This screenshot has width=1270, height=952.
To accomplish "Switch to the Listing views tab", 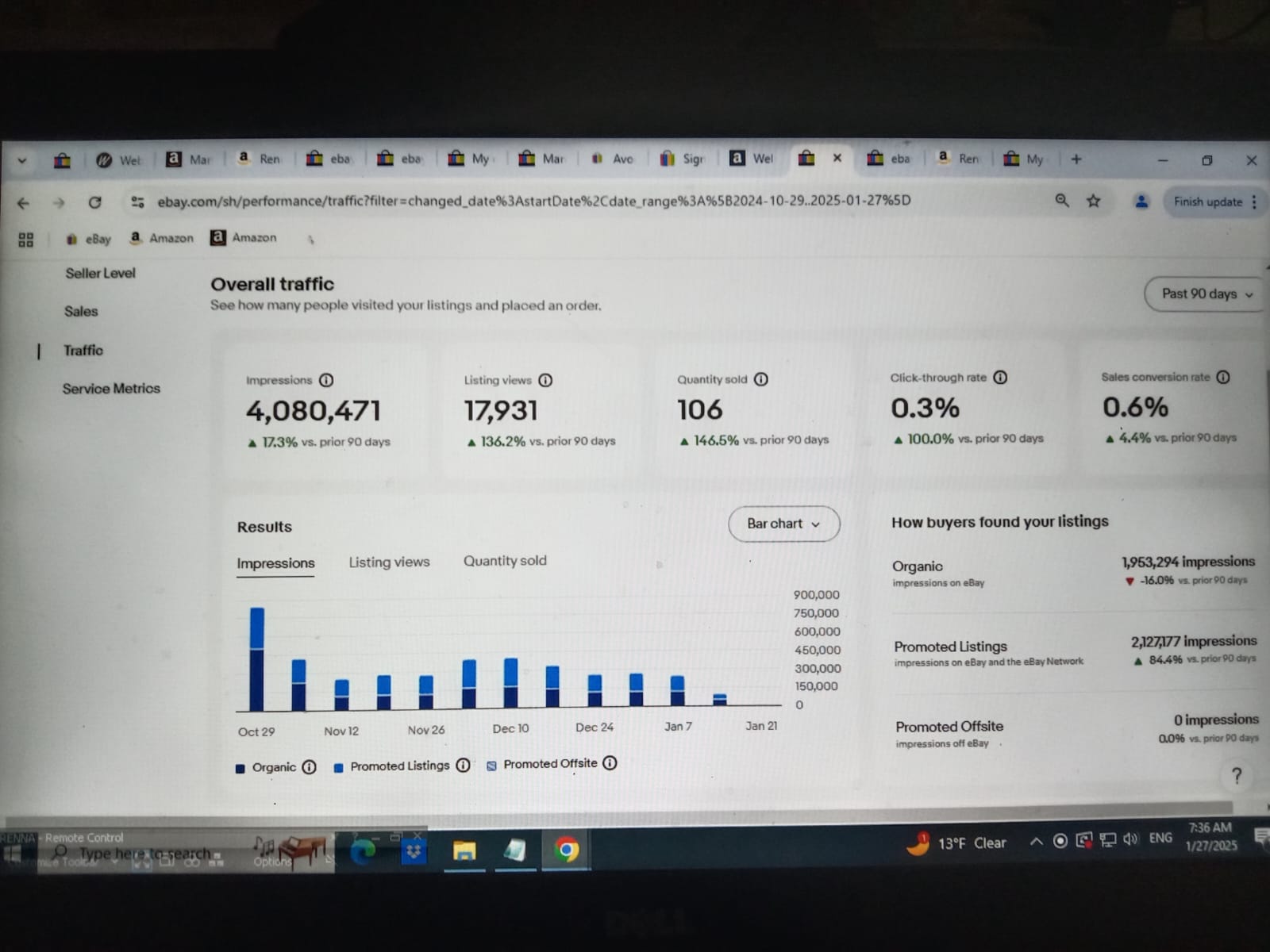I will point(389,562).
